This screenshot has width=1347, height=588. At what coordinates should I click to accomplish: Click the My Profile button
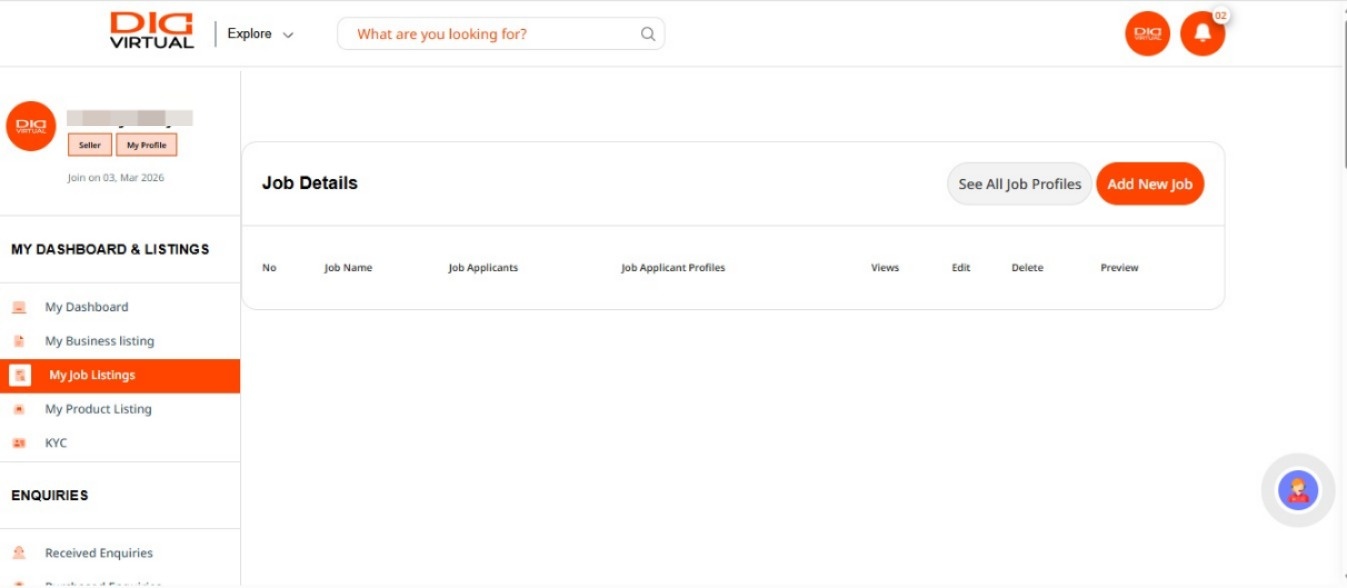click(146, 145)
